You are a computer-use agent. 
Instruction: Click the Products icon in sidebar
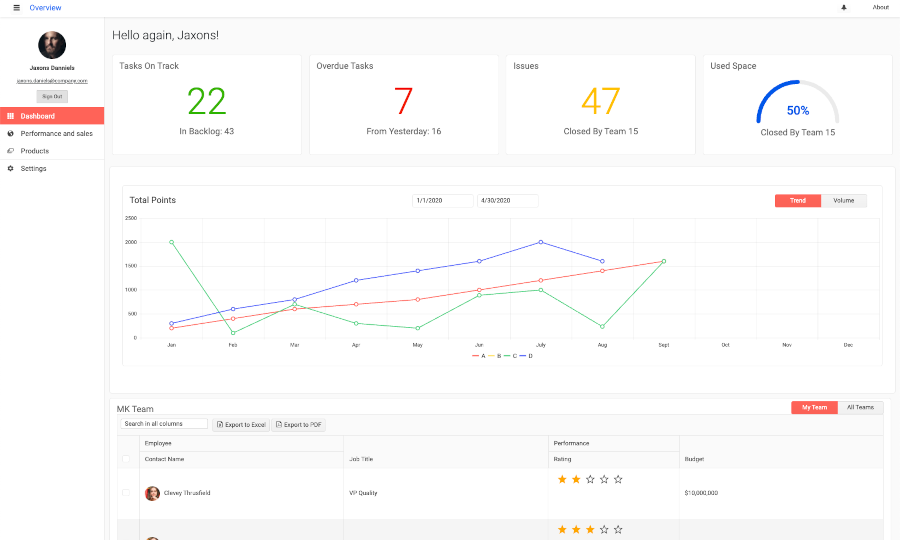click(10, 151)
